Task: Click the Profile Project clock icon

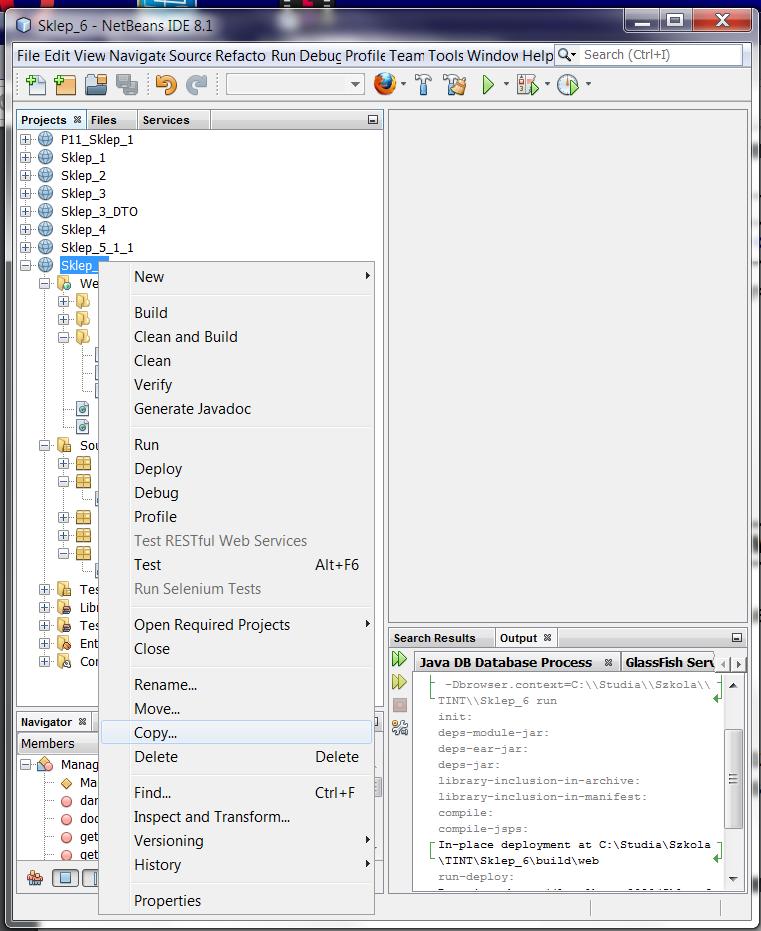Action: pyautogui.click(x=567, y=84)
